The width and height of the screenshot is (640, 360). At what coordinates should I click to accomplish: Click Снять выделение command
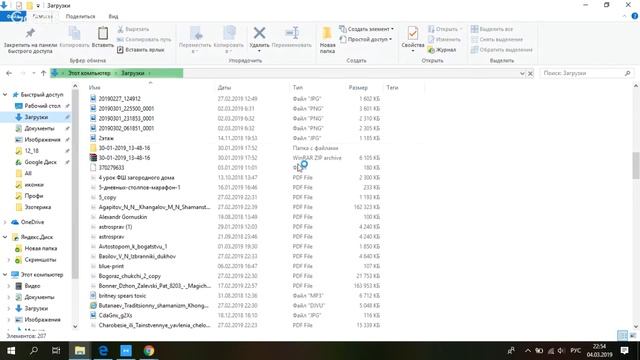pos(497,40)
